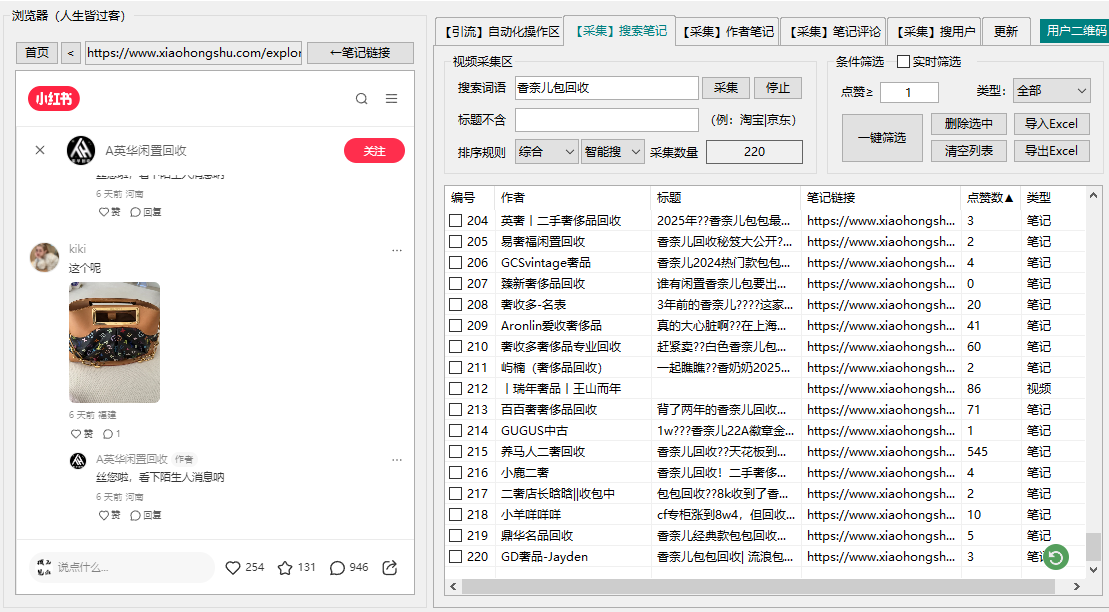Click the green refresh circle icon
The height and width of the screenshot is (612, 1109).
1056,557
